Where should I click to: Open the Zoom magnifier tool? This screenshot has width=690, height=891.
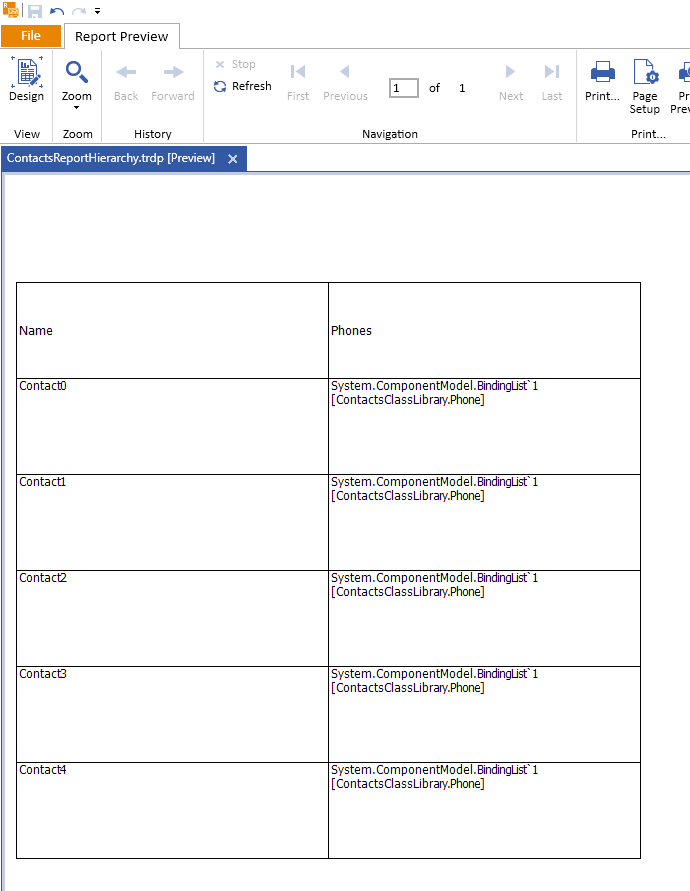76,73
